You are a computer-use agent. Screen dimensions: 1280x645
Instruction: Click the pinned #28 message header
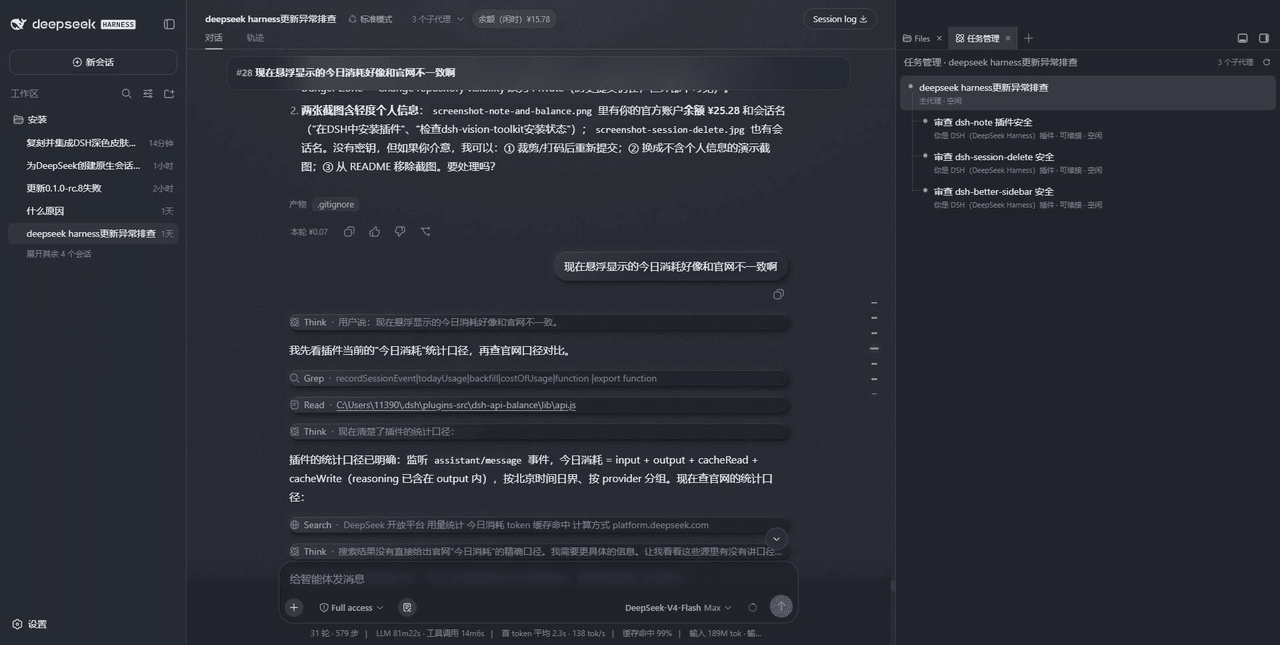tap(538, 72)
